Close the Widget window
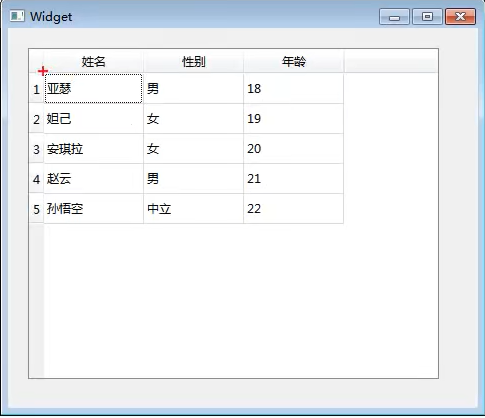This screenshot has width=485, height=418. coord(460,17)
